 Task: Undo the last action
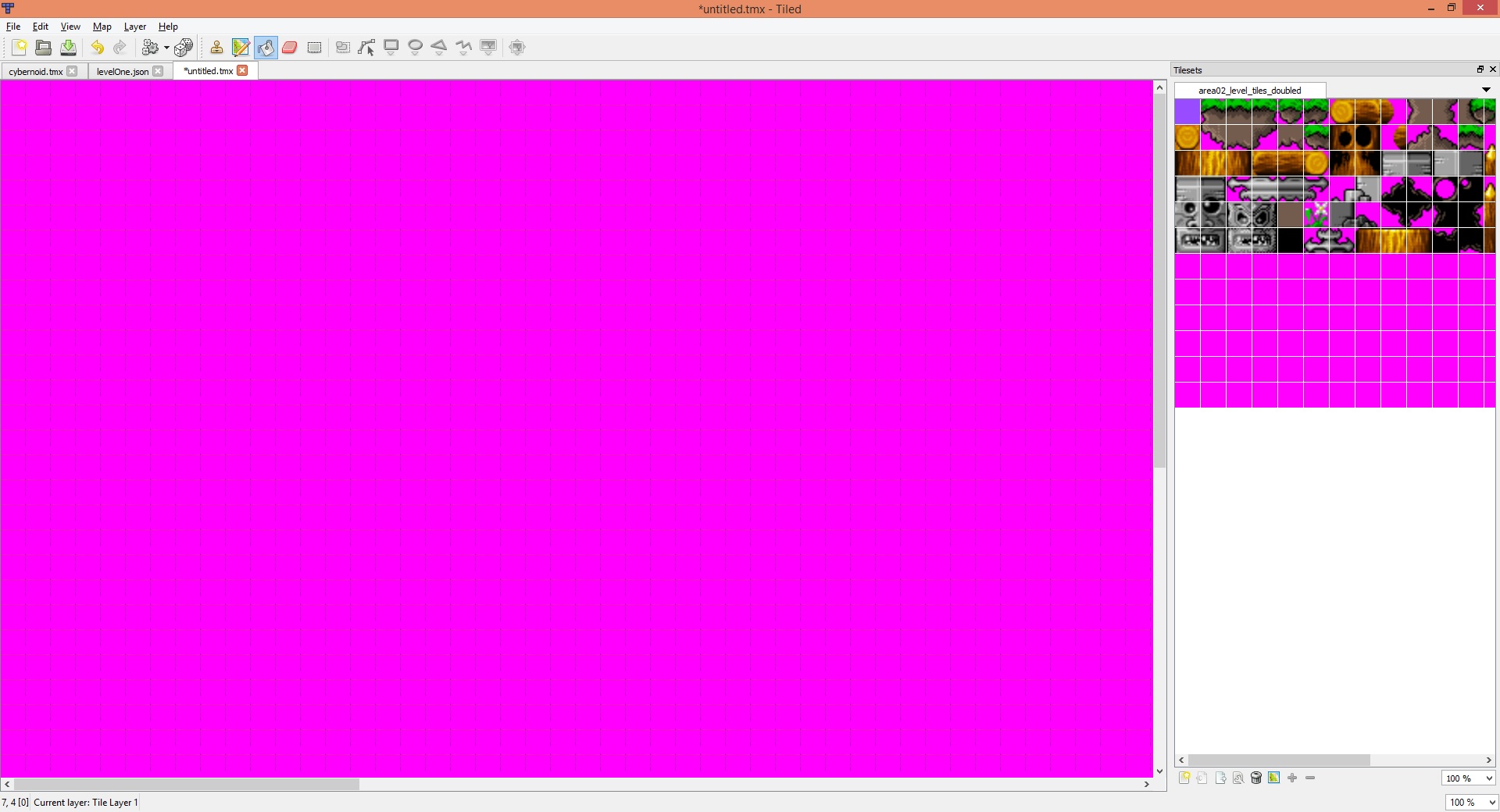click(x=97, y=48)
